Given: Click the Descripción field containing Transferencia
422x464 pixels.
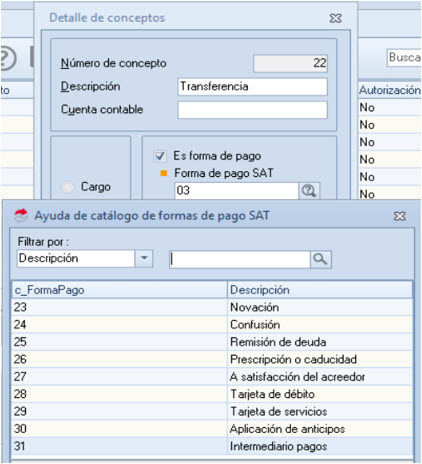Looking at the screenshot, I should (x=252, y=87).
